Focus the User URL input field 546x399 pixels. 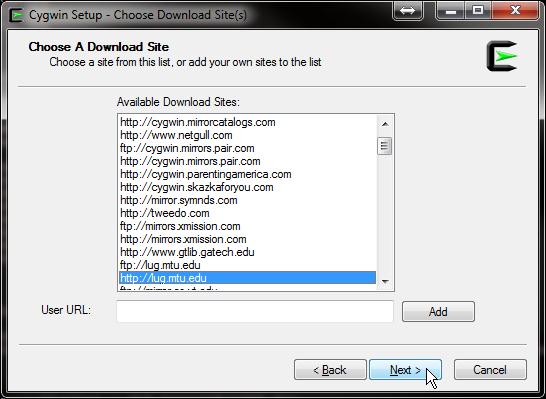click(255, 311)
